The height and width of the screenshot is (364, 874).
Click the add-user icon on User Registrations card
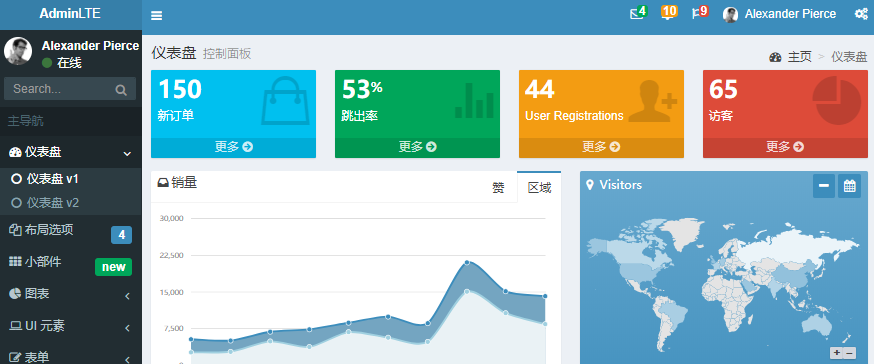653,101
